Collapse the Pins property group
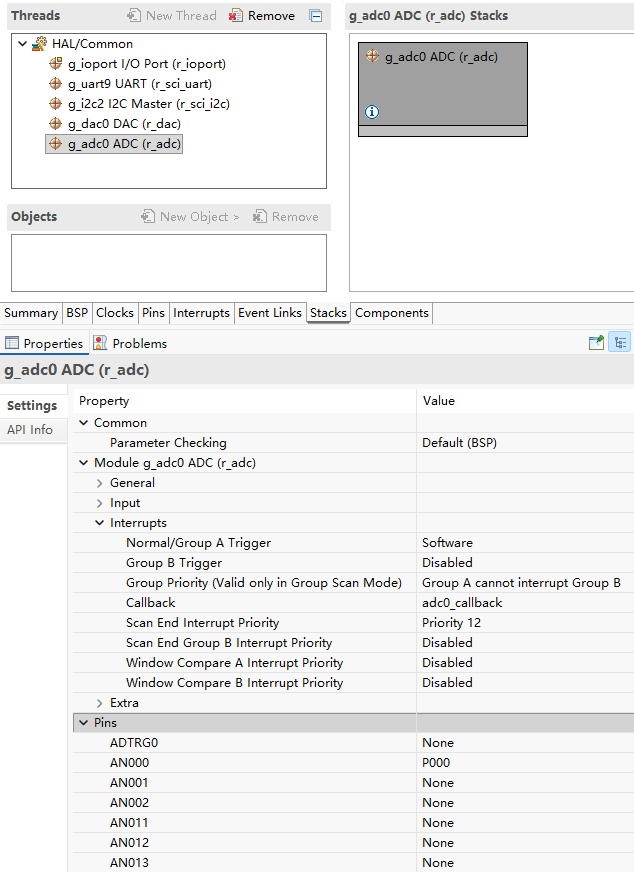 (84, 723)
